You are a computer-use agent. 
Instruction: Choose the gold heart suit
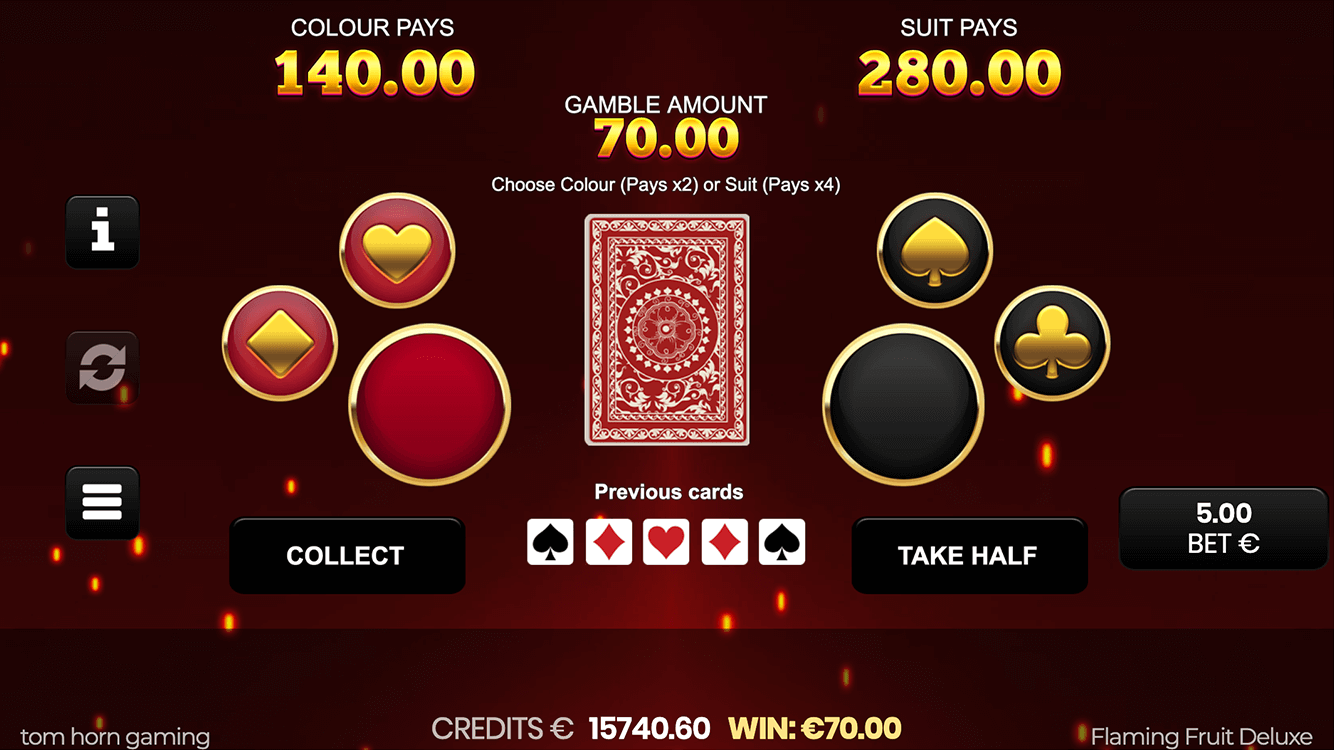[397, 251]
